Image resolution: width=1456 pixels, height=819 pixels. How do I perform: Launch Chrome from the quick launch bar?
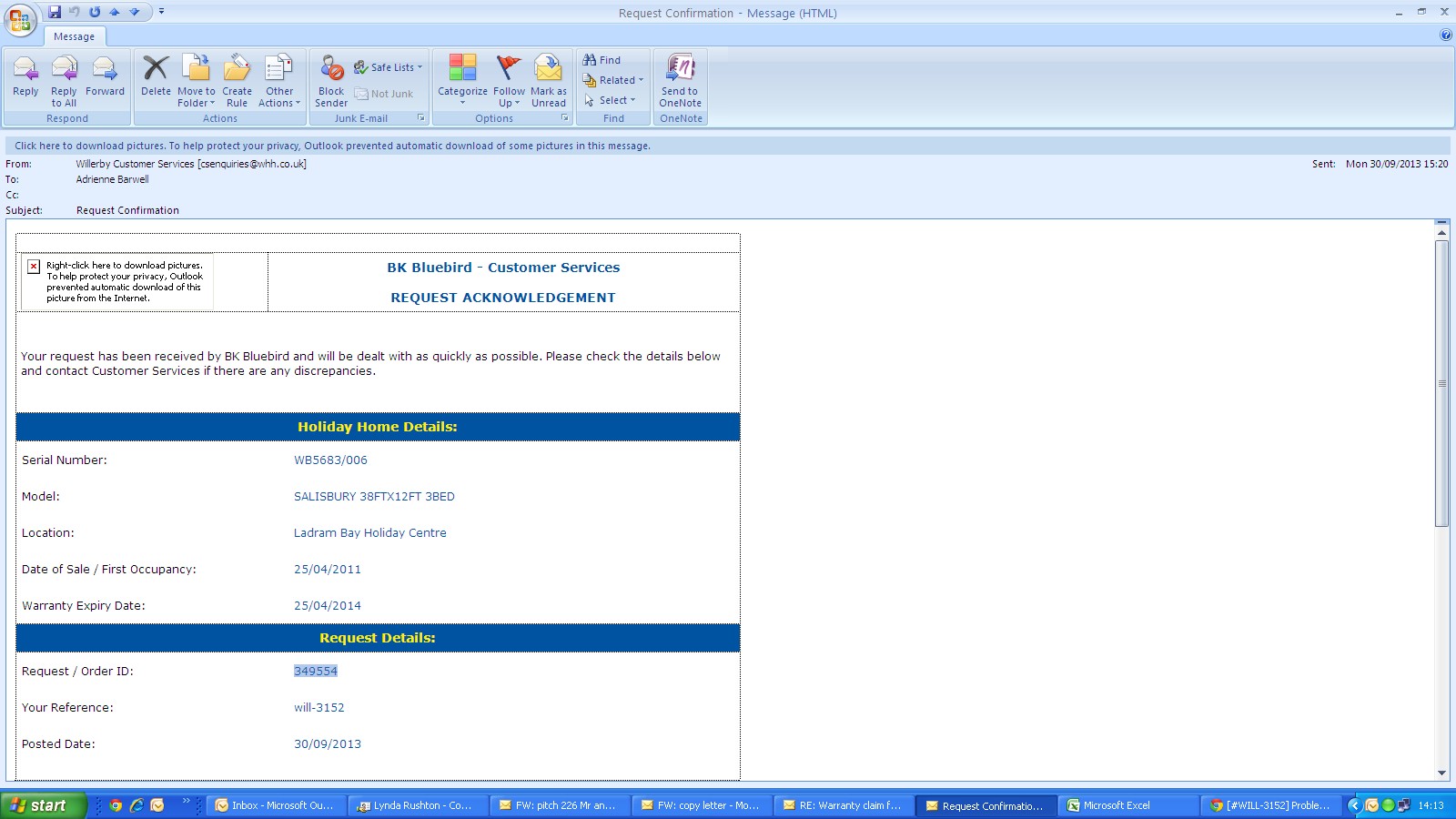(x=116, y=805)
